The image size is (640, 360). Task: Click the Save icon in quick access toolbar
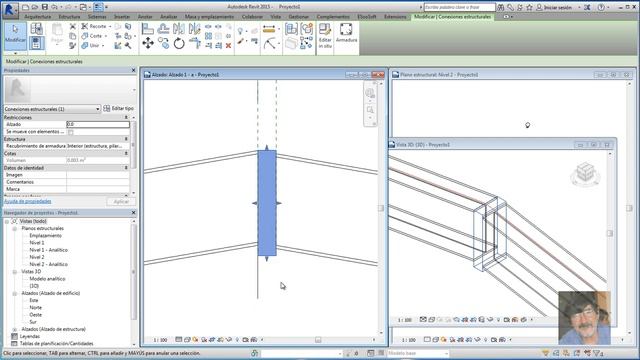(x=45, y=7)
